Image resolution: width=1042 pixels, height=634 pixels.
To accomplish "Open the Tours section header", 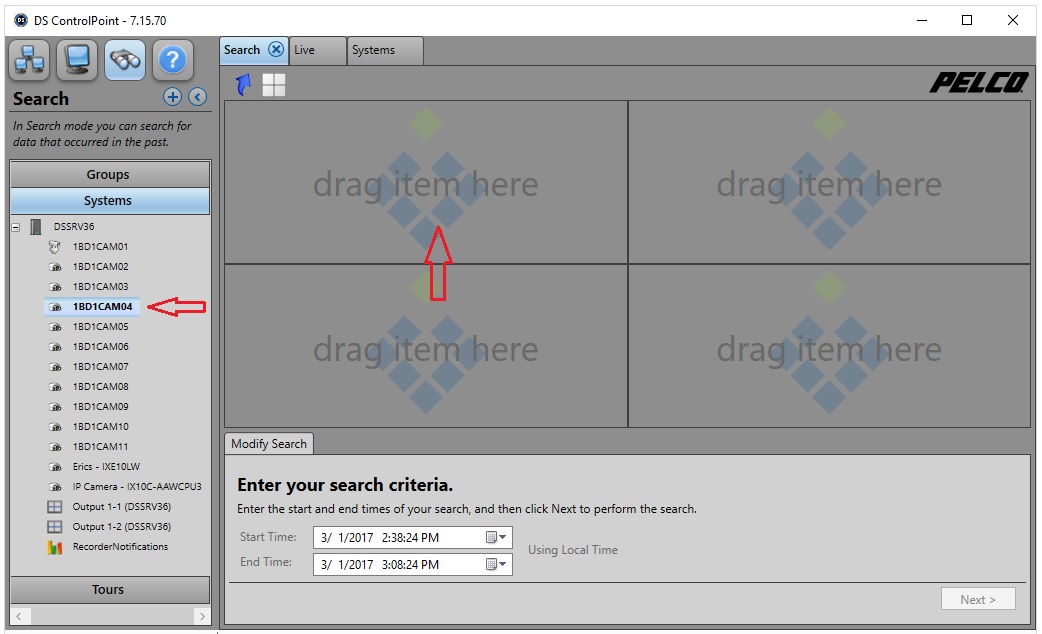I will (108, 589).
